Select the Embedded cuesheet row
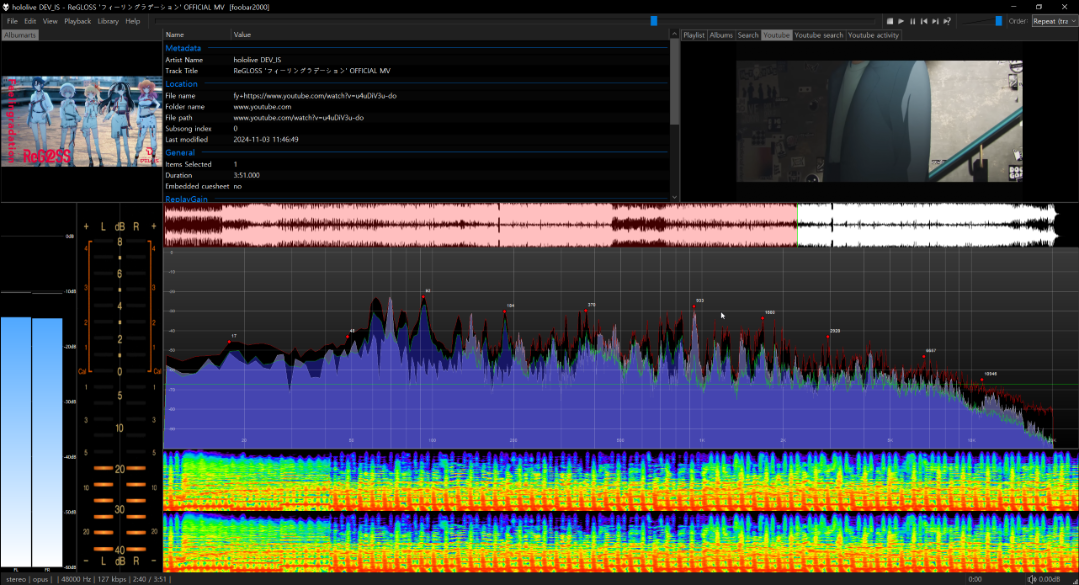The height and width of the screenshot is (585, 1079). point(416,187)
